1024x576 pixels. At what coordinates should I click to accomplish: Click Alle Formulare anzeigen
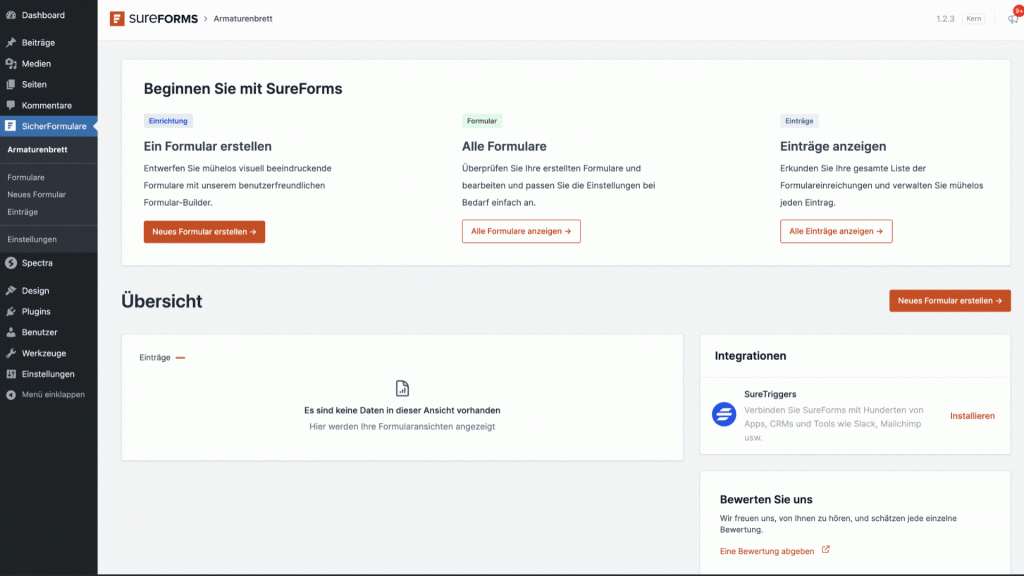(521, 231)
